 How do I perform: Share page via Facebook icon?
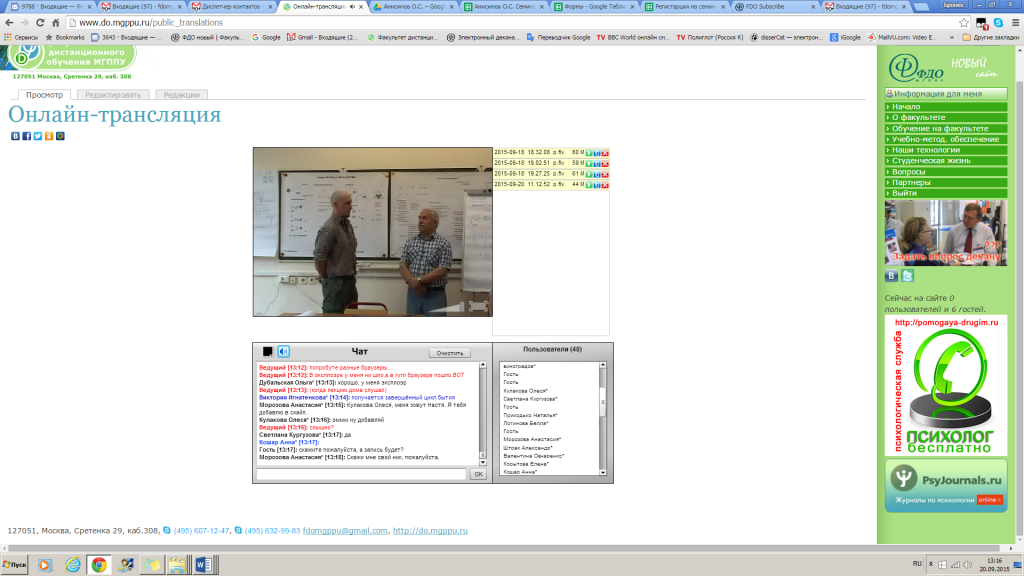point(26,136)
